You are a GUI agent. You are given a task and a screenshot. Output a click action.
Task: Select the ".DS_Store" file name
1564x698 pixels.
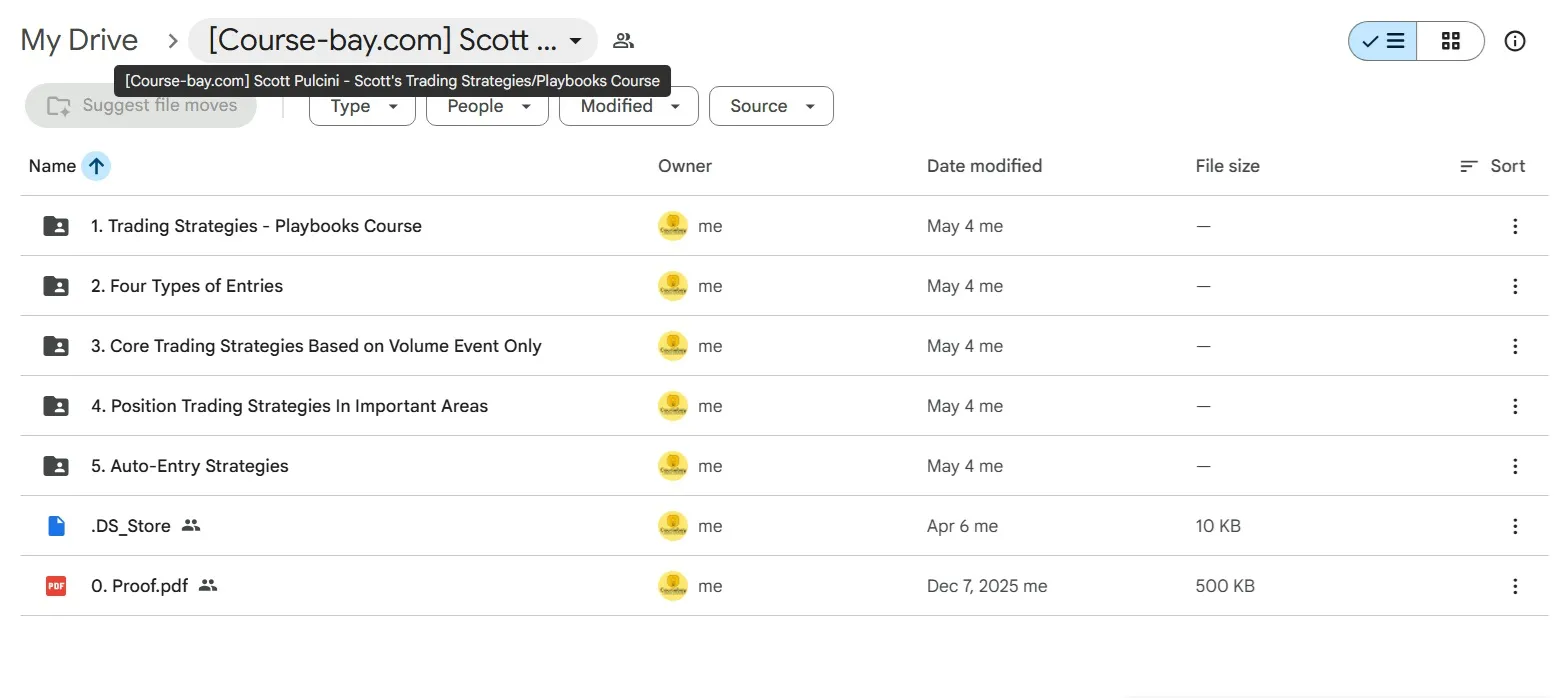131,526
